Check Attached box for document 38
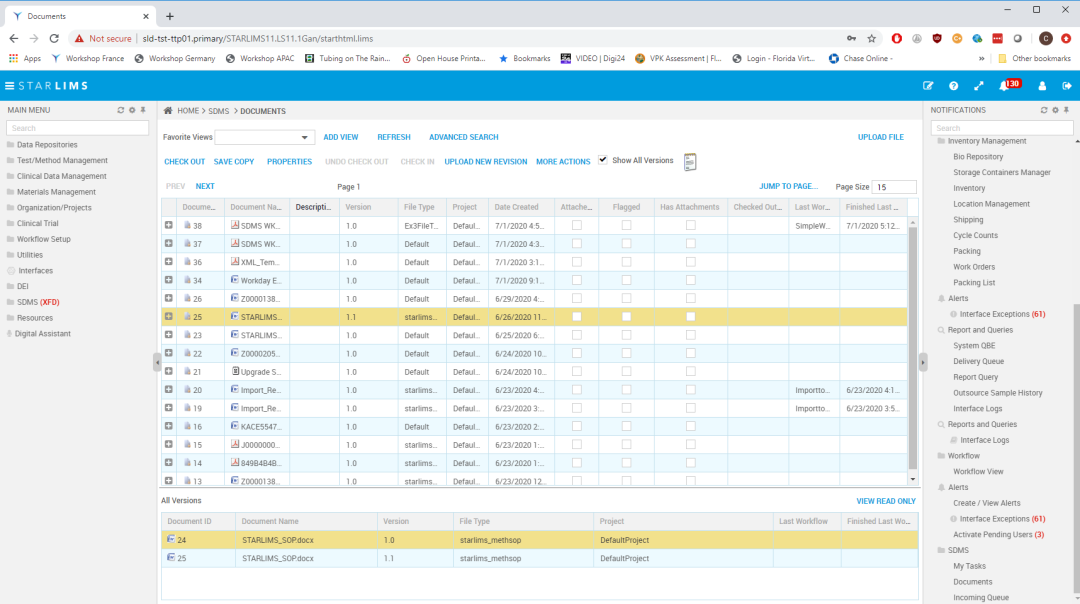 pyautogui.click(x=577, y=225)
